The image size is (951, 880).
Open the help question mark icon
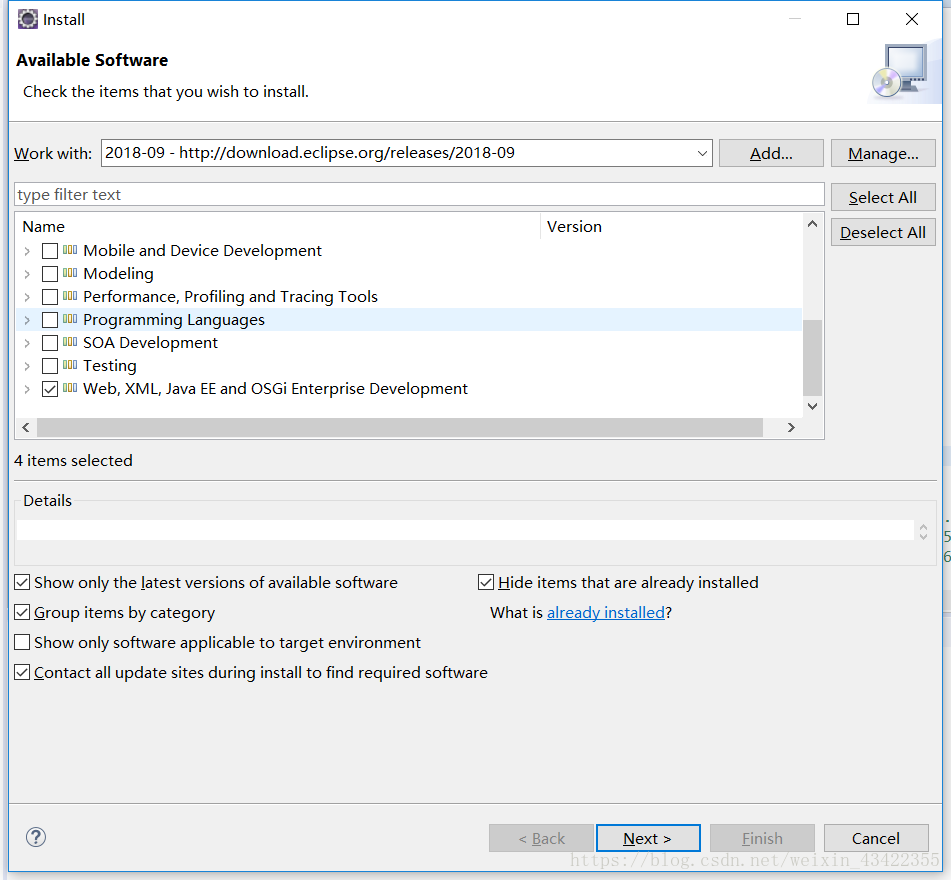coord(36,838)
